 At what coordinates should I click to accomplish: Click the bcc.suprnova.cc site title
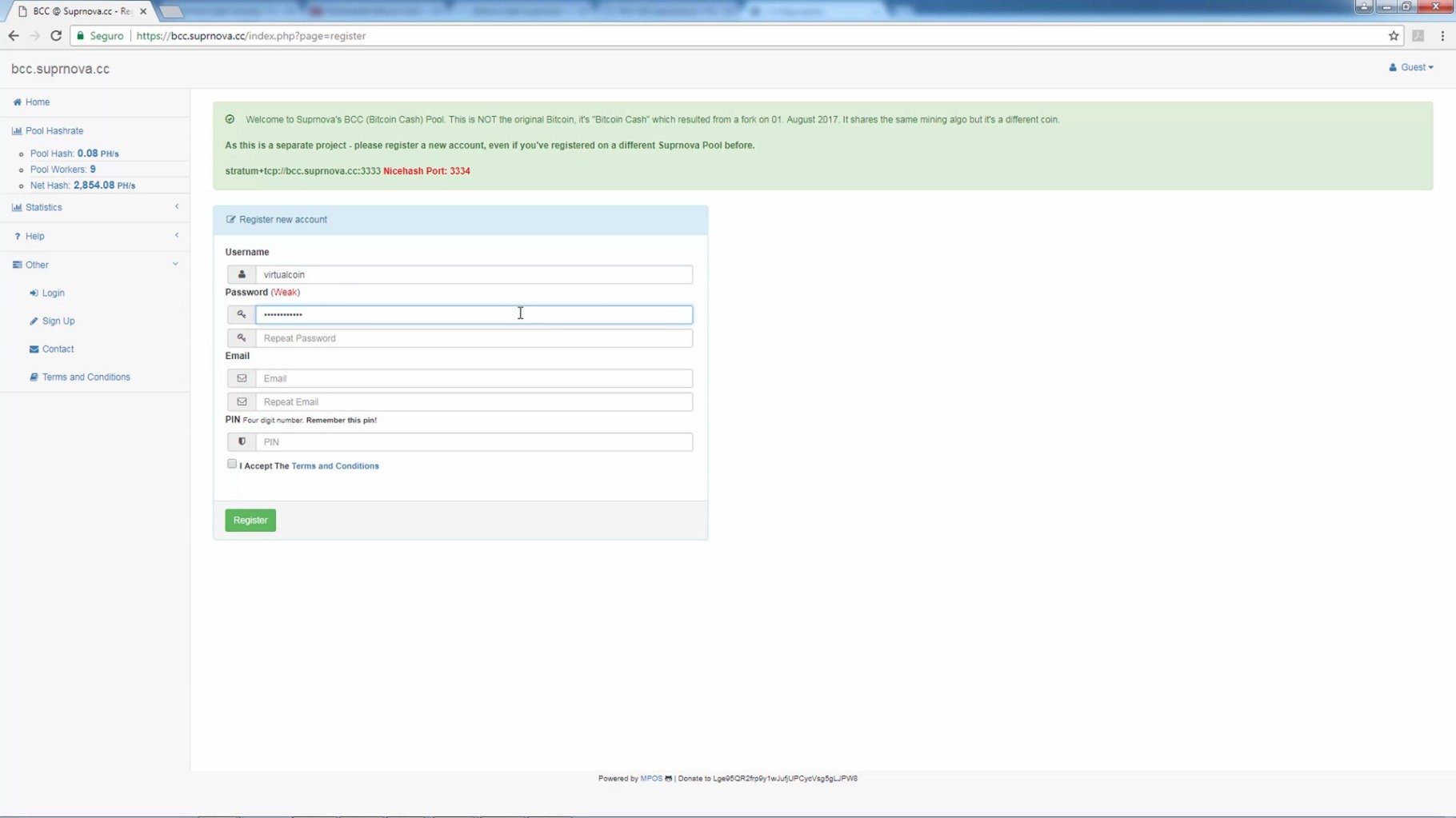coord(60,69)
